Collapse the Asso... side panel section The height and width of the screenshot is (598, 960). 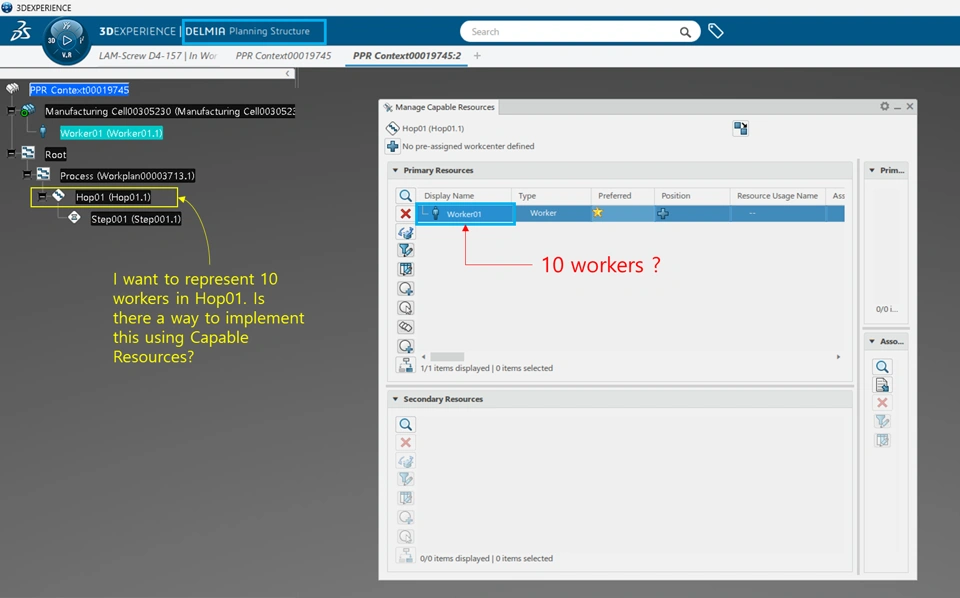coord(872,342)
